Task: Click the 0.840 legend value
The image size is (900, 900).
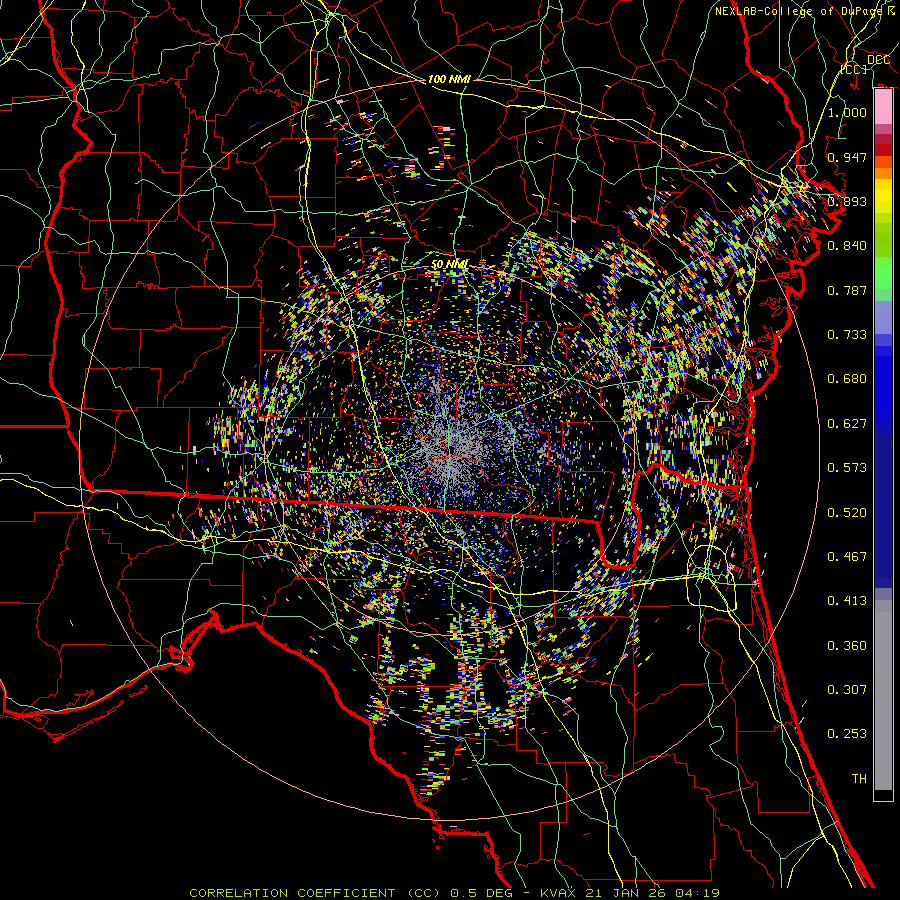Action: tap(847, 246)
